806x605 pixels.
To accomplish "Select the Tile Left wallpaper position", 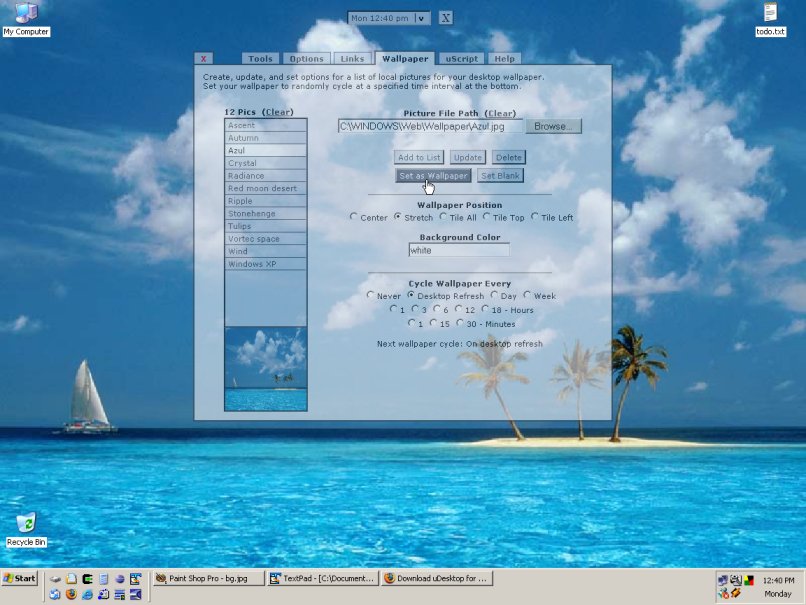I will tap(535, 217).
